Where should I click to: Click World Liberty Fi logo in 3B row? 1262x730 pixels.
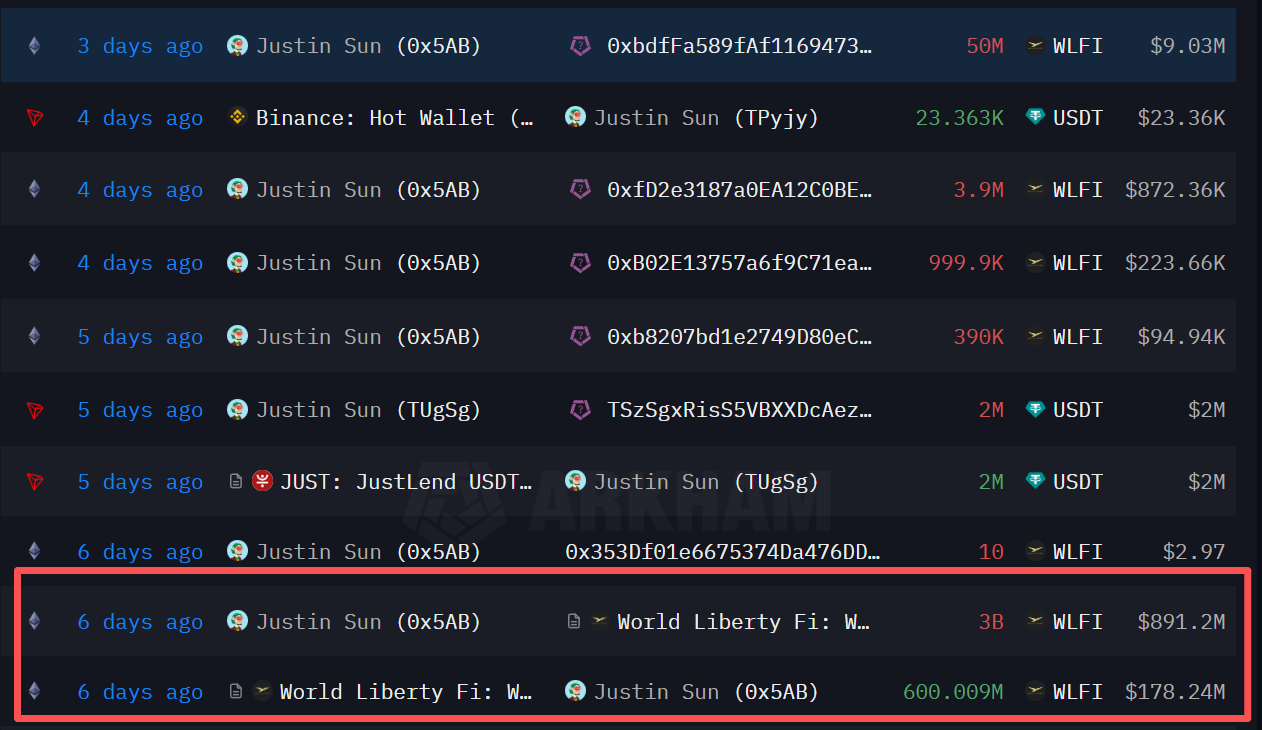[x=600, y=621]
